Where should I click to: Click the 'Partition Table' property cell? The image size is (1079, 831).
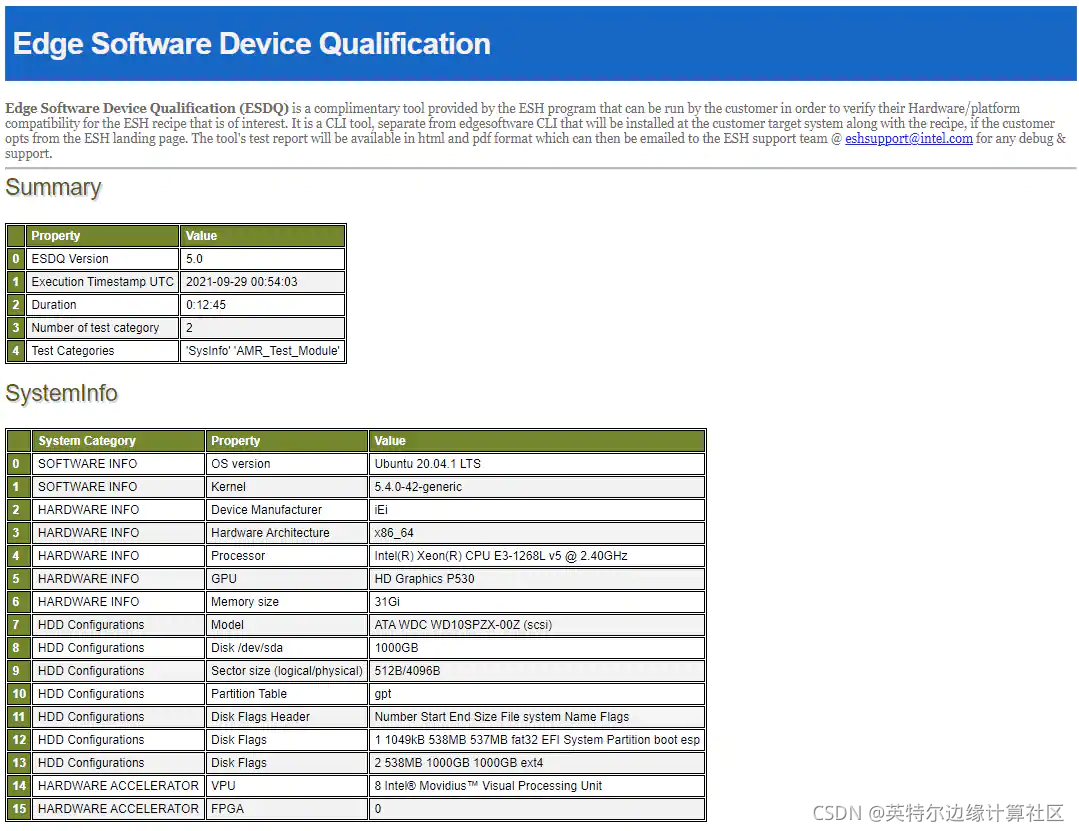coord(286,694)
